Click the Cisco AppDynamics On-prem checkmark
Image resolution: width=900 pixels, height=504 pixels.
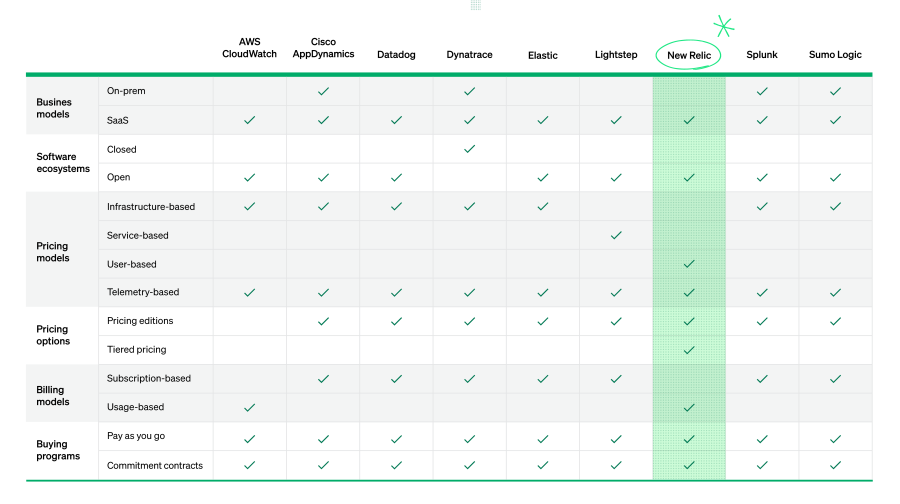[323, 91]
